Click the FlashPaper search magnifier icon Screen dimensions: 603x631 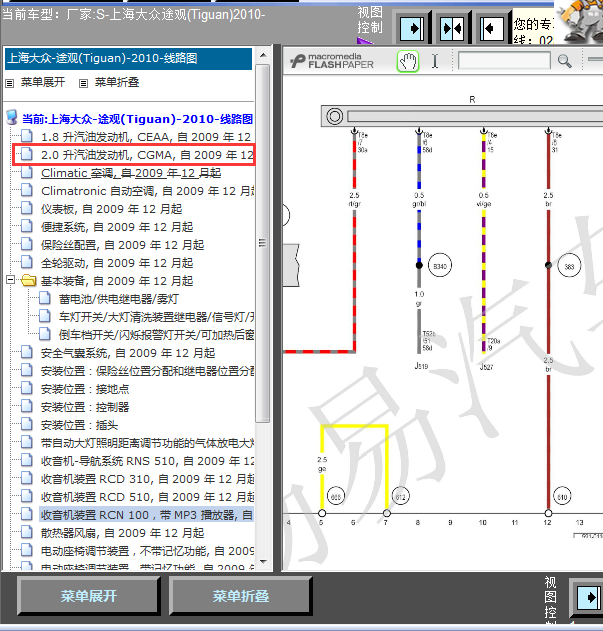coord(564,61)
